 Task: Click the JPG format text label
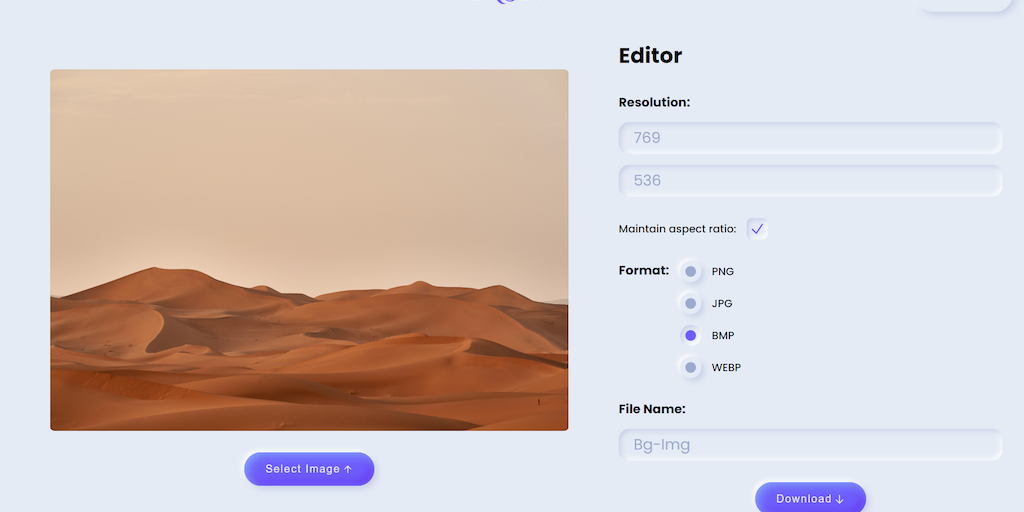722,304
